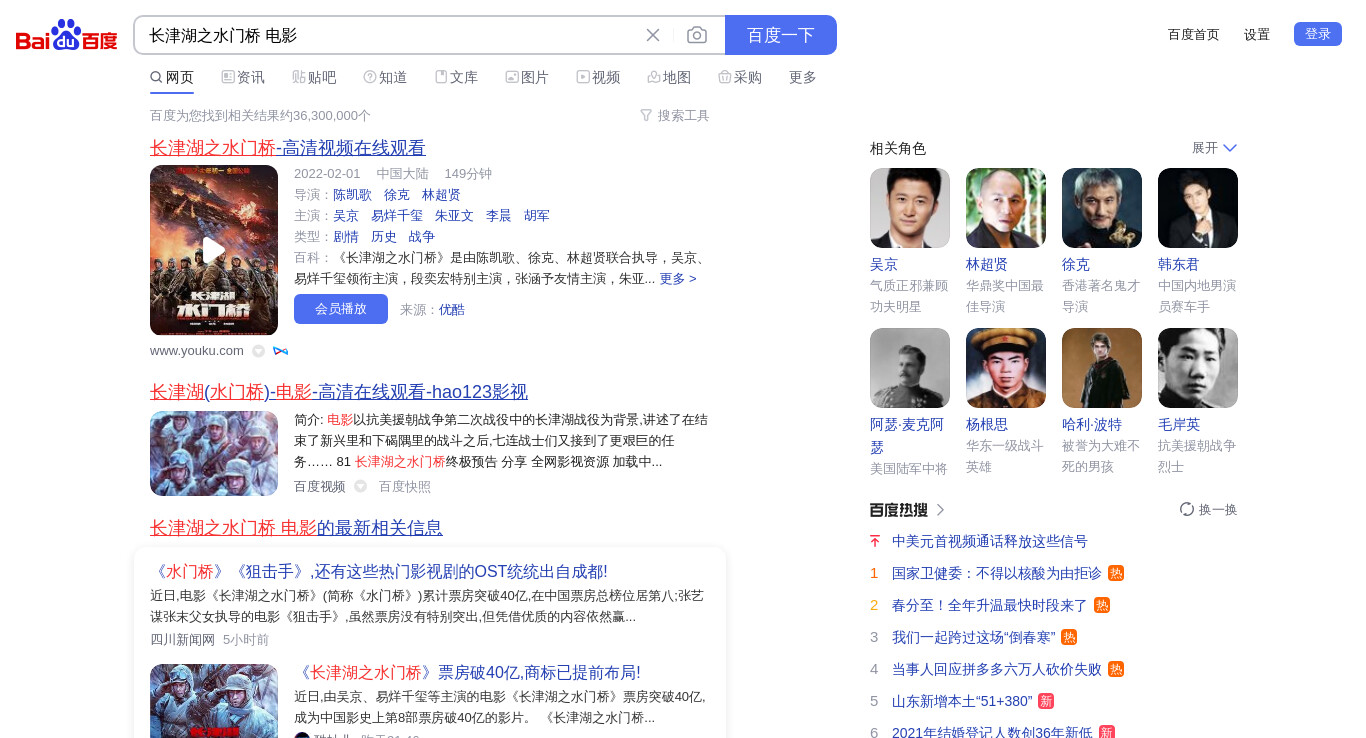Click the 百度一下 search button
Screen dimensions: 1366x738
point(781,35)
